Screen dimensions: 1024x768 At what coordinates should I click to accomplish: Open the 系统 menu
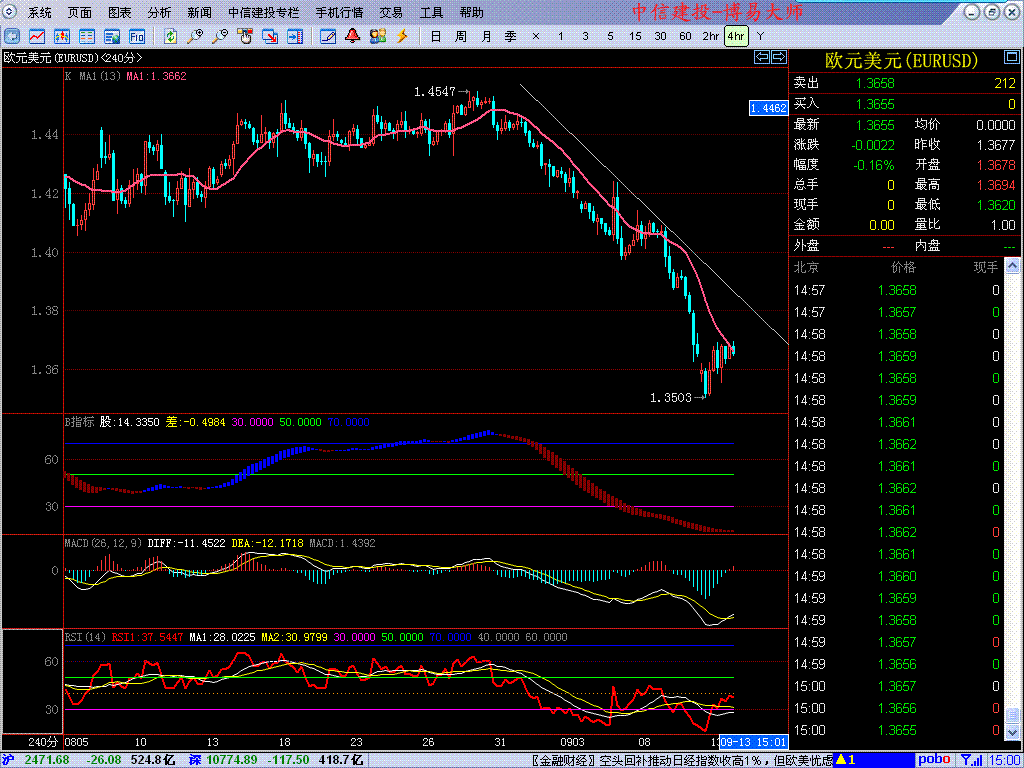[40, 12]
